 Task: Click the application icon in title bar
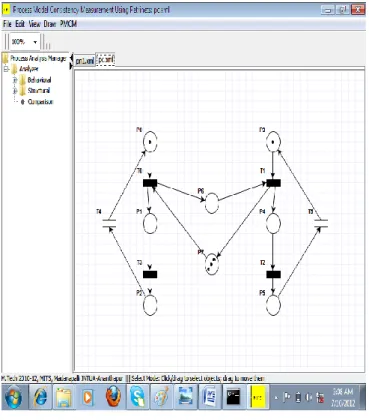(x=6, y=10)
